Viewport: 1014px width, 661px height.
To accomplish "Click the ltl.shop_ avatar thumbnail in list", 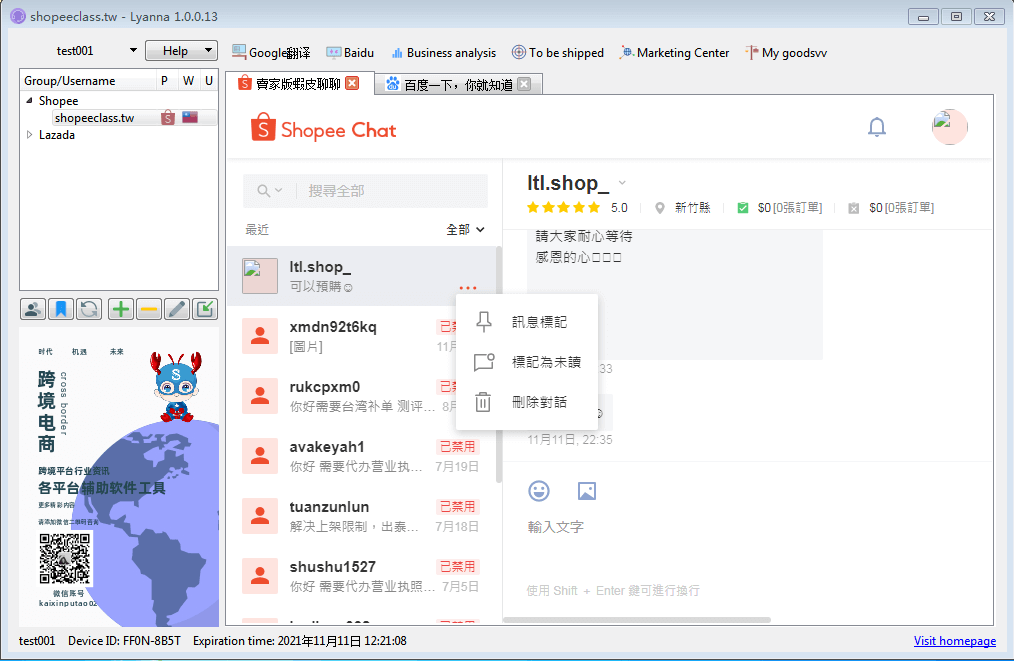I will pyautogui.click(x=260, y=276).
